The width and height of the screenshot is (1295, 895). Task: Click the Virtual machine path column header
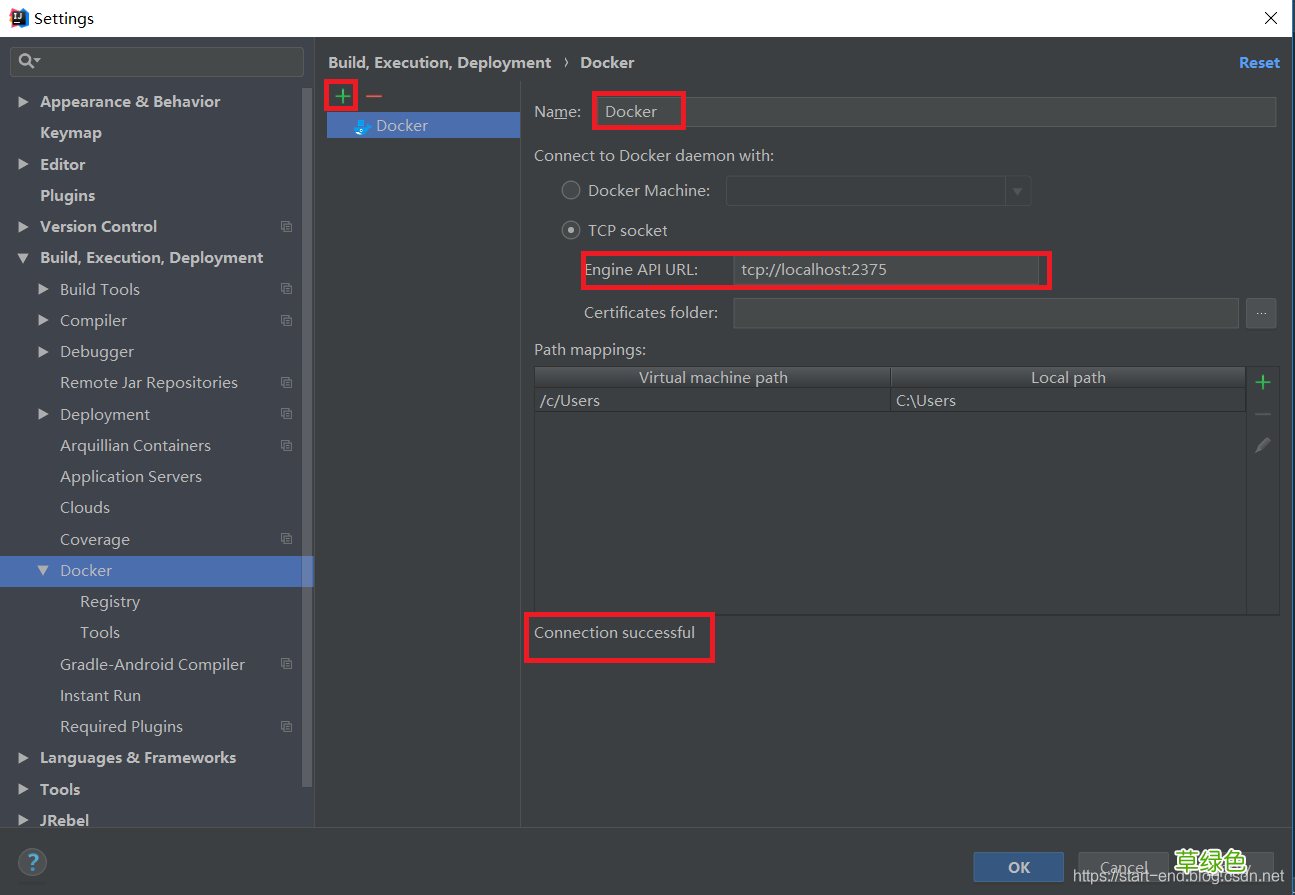[x=713, y=378]
